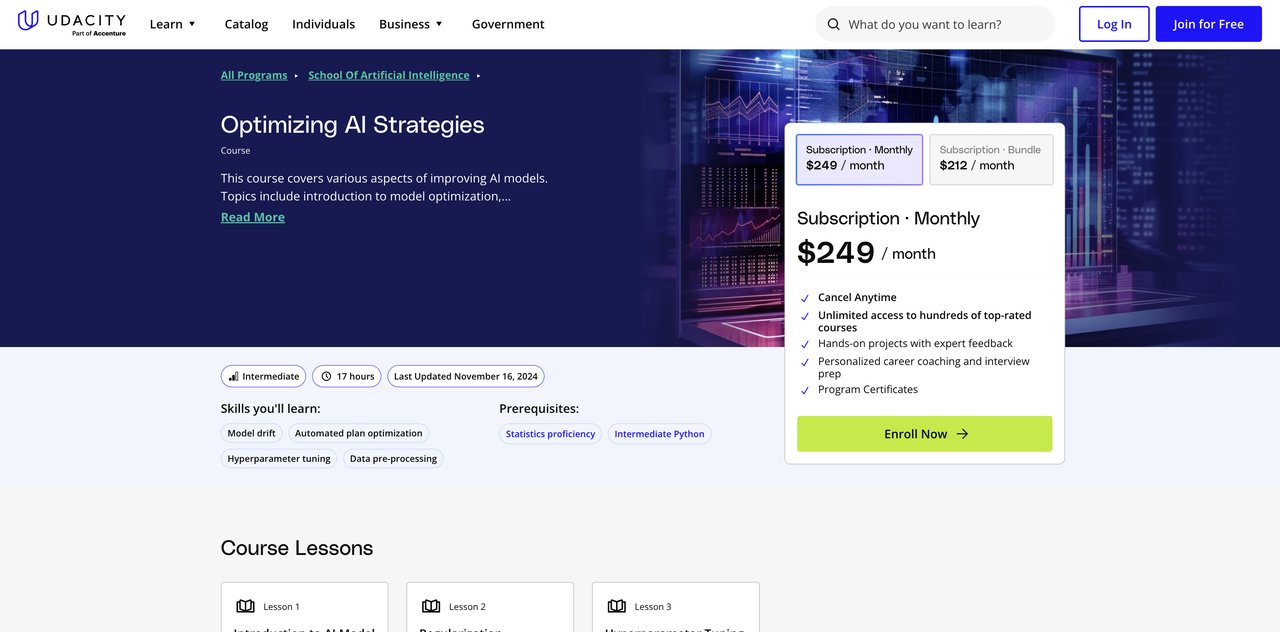
Task: Click the Lesson 2 book icon
Action: [431, 606]
